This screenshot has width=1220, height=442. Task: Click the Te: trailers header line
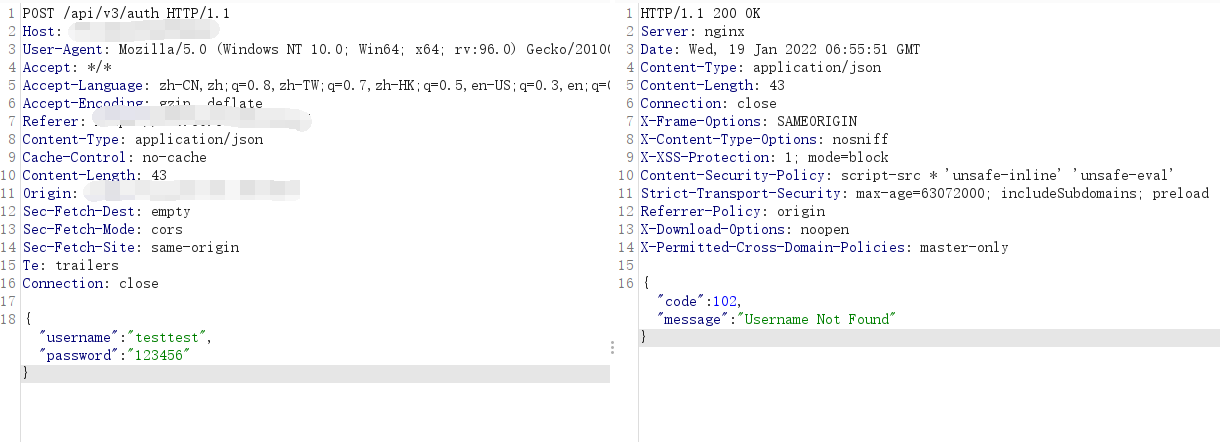(x=71, y=266)
